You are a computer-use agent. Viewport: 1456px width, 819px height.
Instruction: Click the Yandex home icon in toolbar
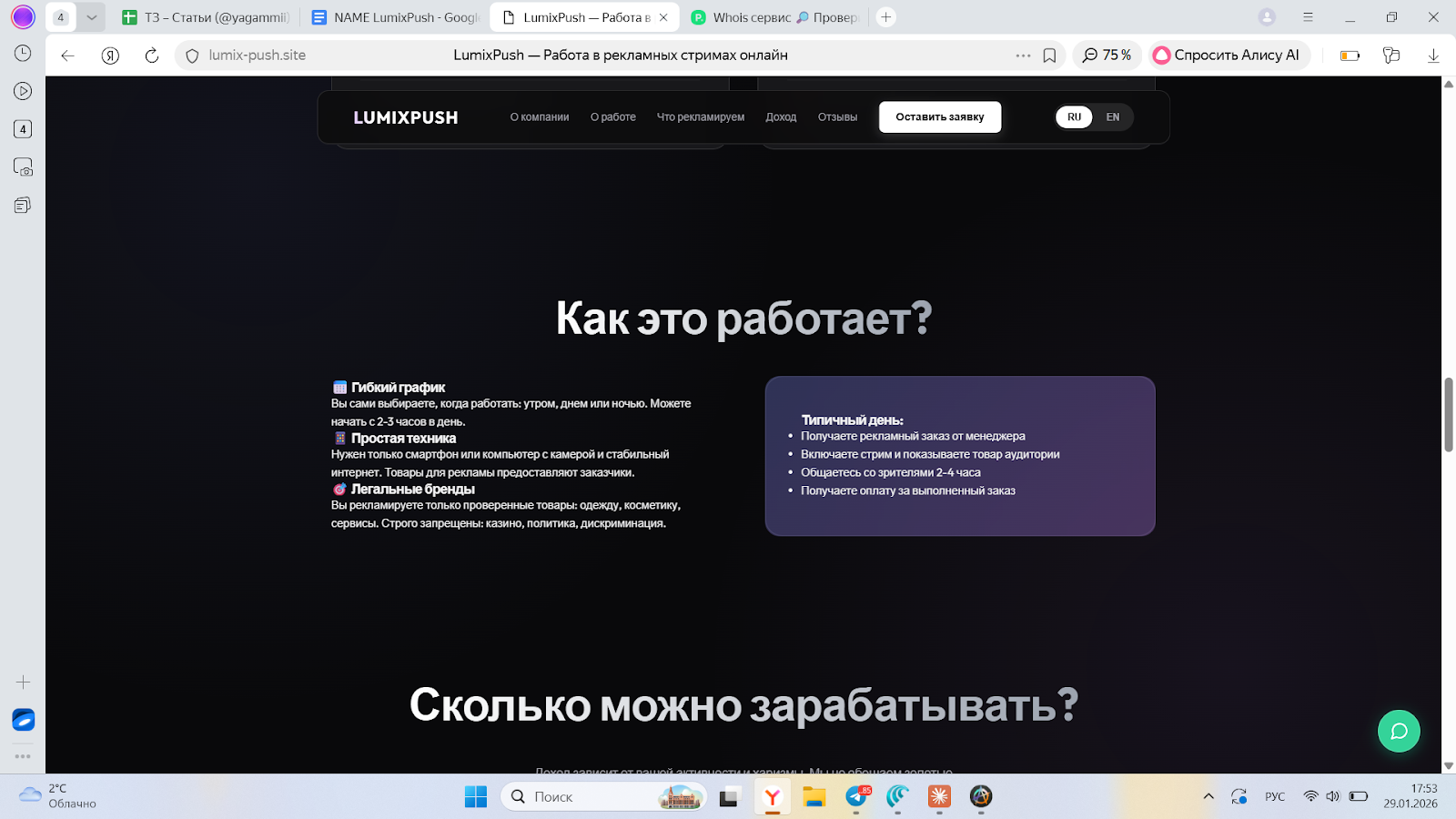110,56
